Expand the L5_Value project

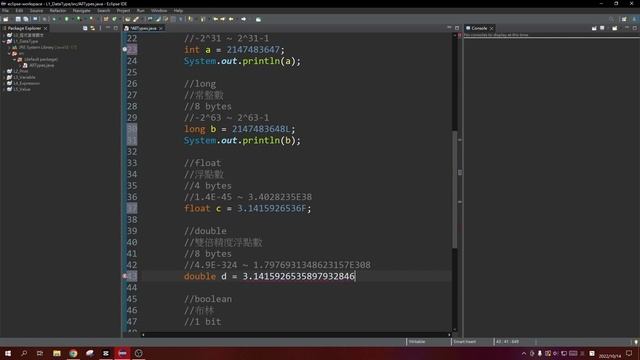[x=4, y=89]
